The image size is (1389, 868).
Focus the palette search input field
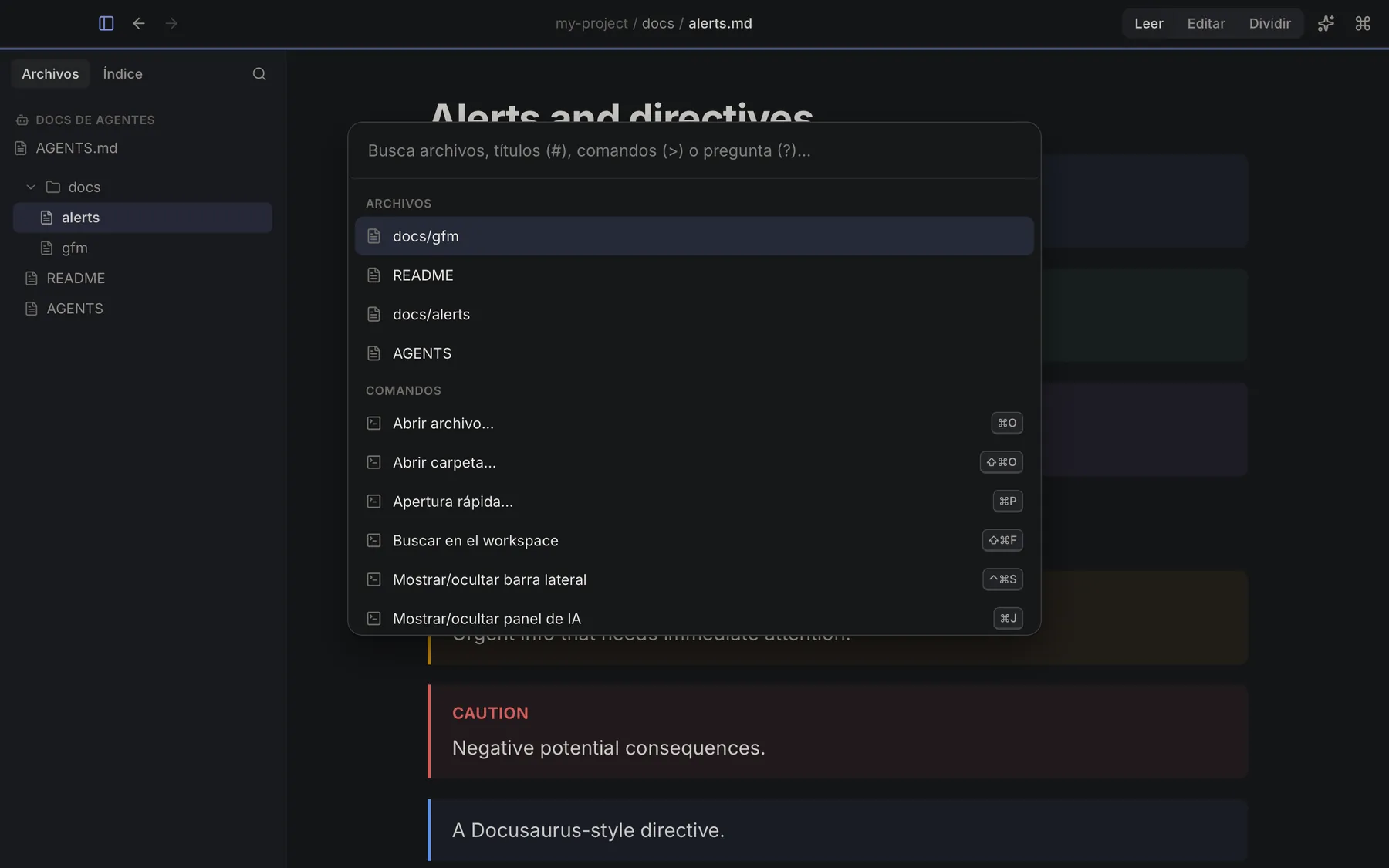694,150
